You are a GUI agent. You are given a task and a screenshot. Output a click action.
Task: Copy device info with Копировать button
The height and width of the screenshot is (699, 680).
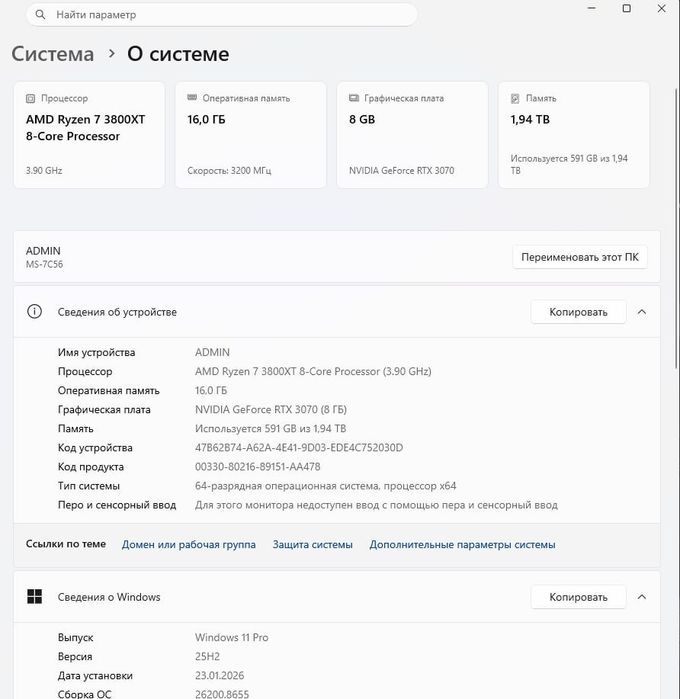578,312
